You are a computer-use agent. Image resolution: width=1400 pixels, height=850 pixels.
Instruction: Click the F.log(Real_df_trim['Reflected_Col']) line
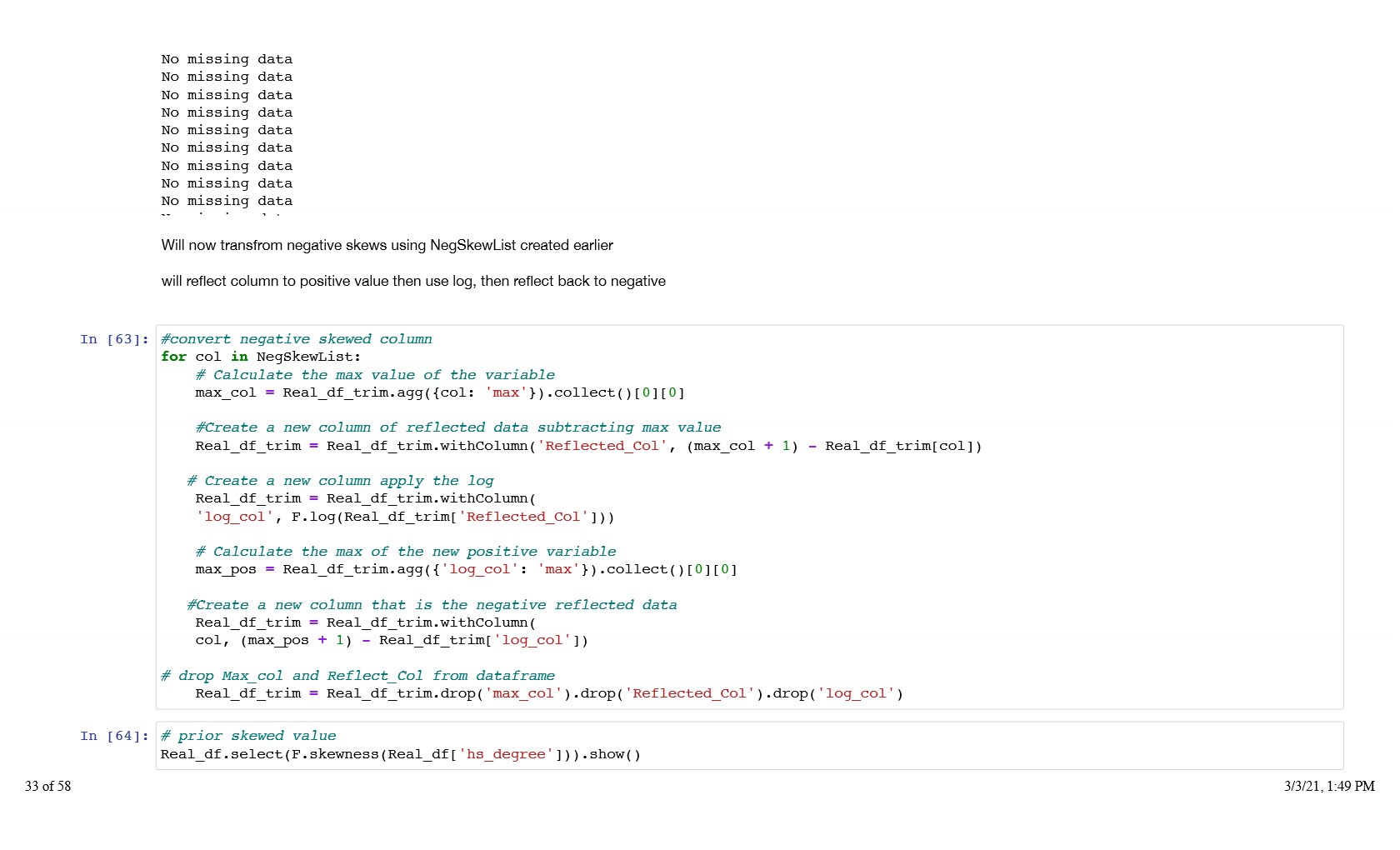point(404,517)
